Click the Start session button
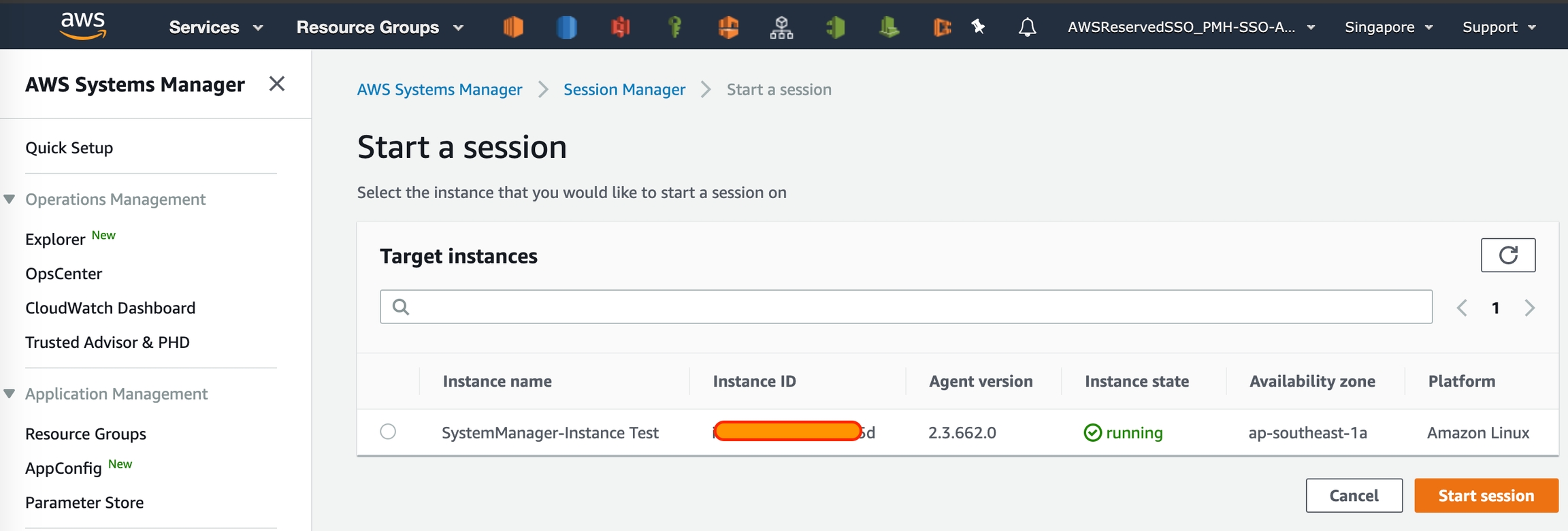 coord(1486,496)
